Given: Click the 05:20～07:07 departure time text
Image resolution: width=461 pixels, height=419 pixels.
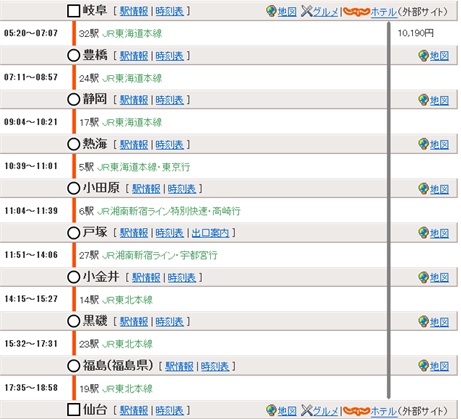Looking at the screenshot, I should 31,33.
